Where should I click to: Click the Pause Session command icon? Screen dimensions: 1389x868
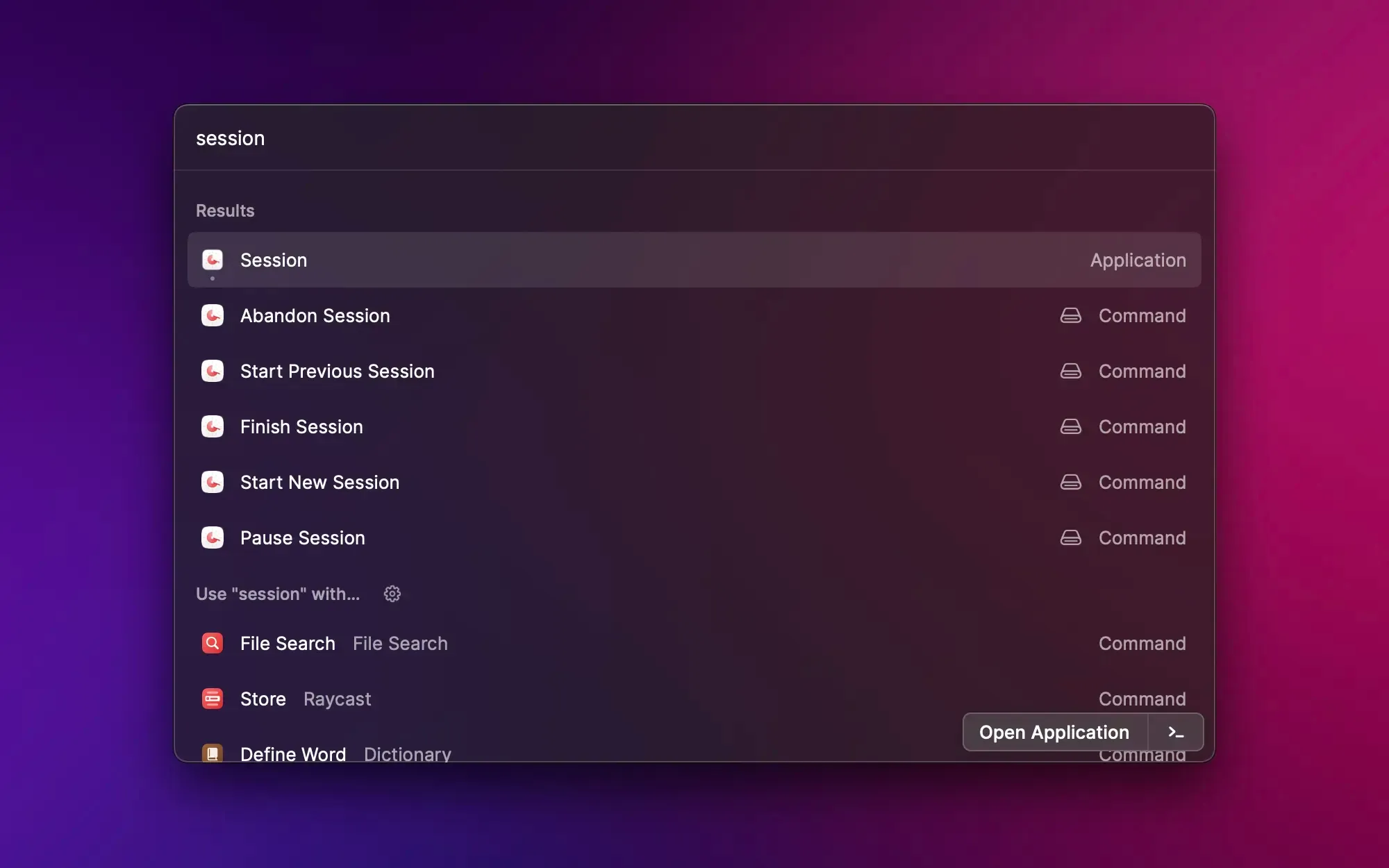click(213, 537)
